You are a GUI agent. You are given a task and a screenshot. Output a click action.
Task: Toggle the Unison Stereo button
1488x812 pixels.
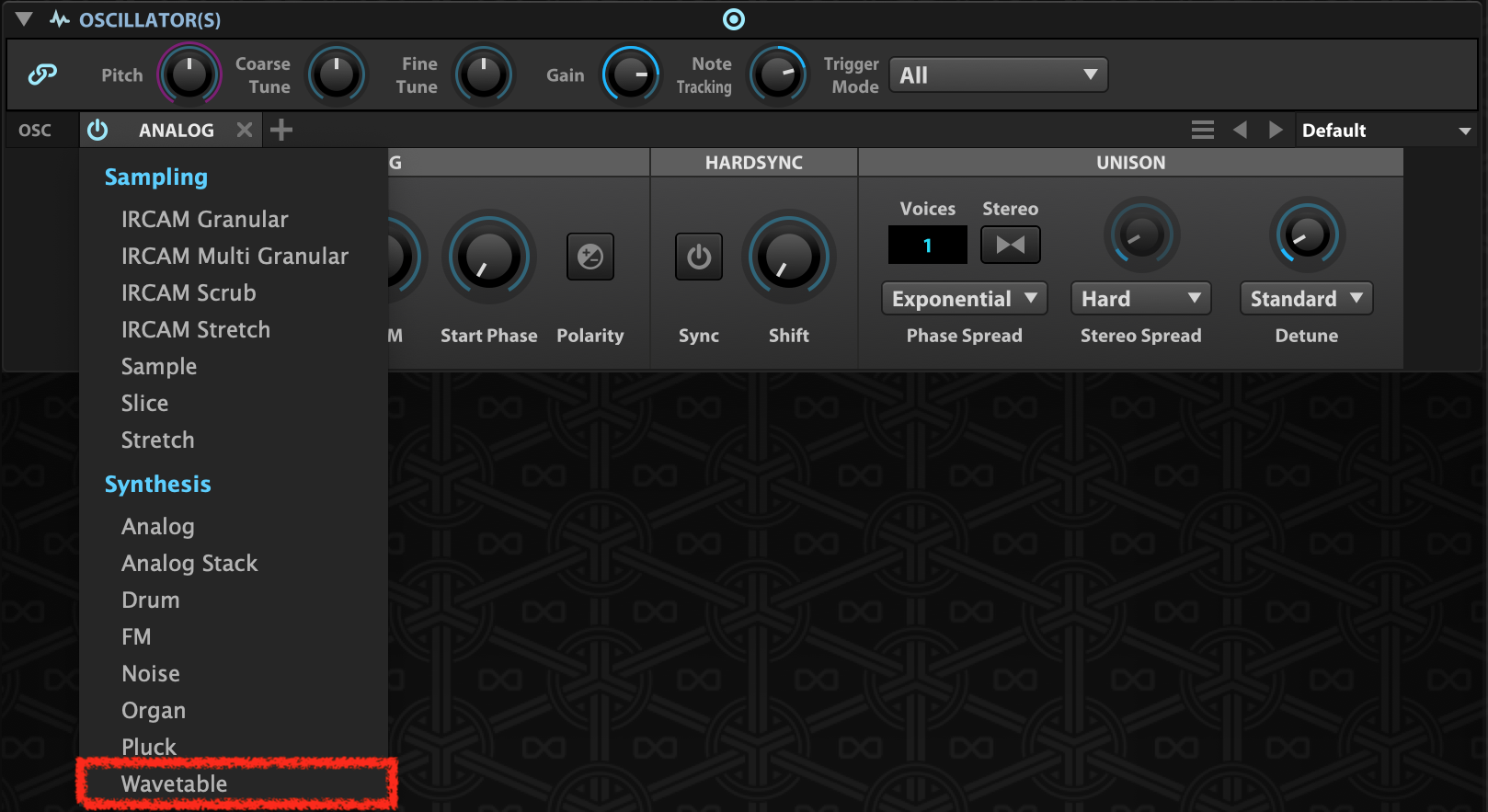coord(1011,245)
